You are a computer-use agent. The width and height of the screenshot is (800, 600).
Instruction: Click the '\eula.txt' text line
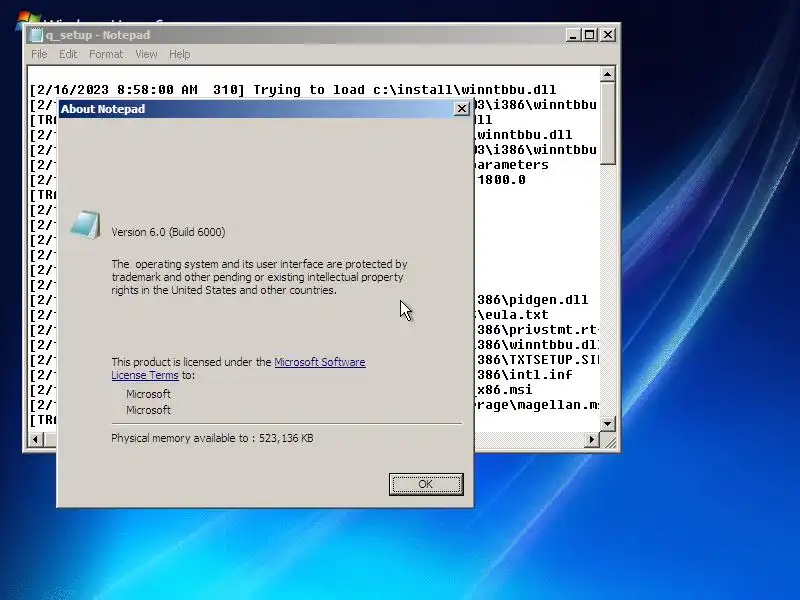click(x=512, y=315)
